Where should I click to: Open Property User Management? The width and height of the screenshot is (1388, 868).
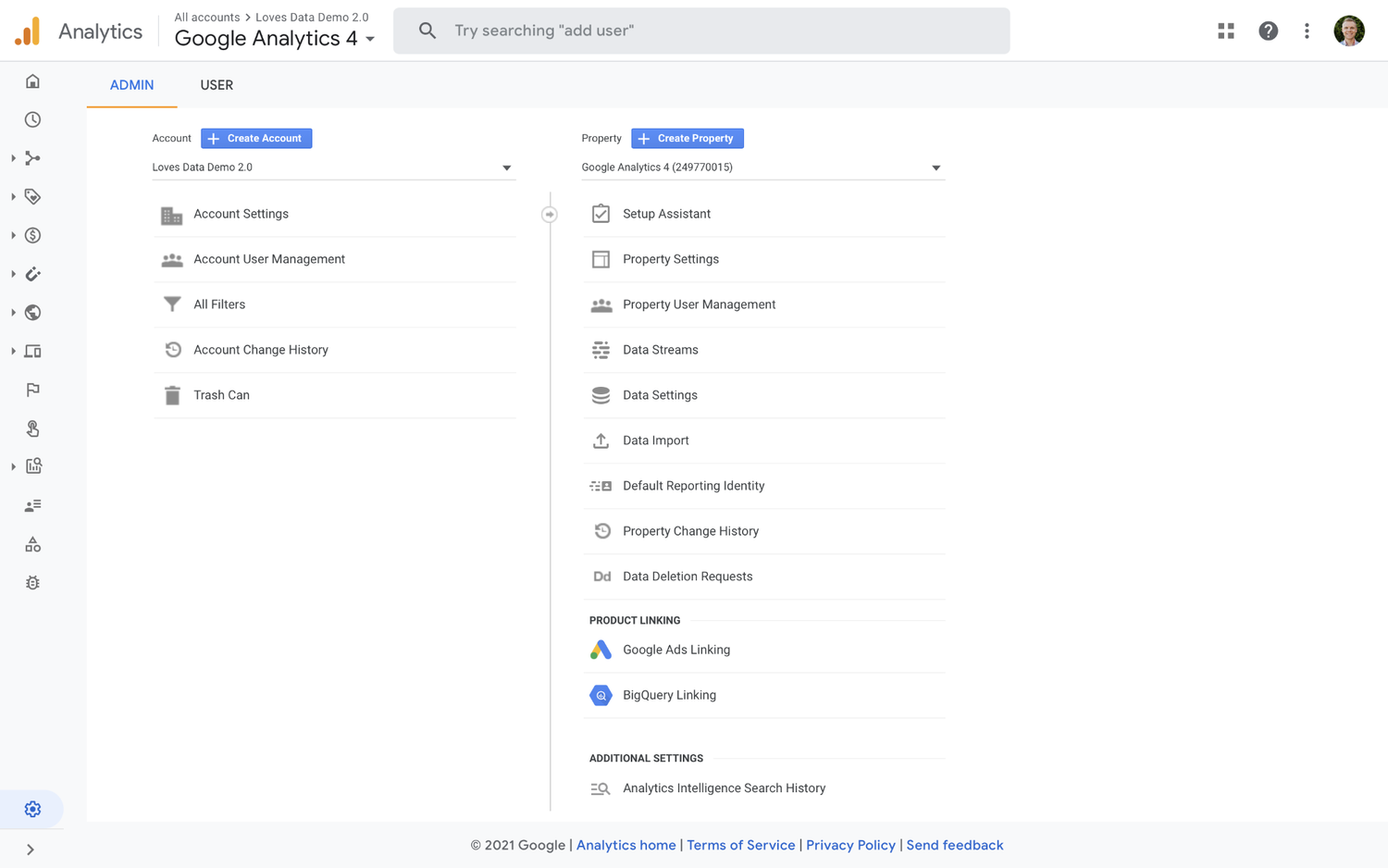(763, 304)
